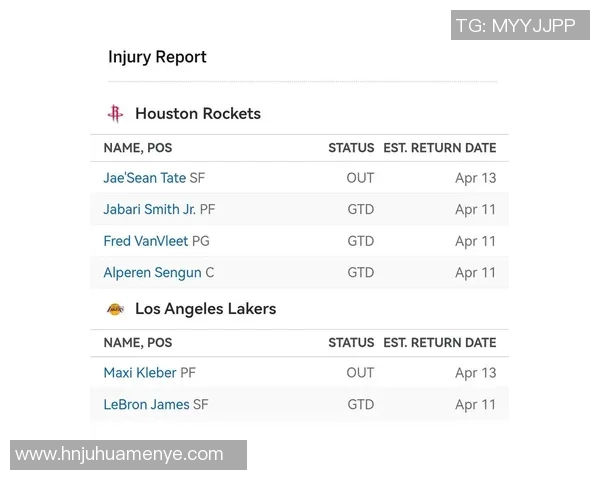Image resolution: width=600 pixels, height=480 pixels.
Task: Click the Los Angeles Lakers logo
Action: (x=116, y=309)
